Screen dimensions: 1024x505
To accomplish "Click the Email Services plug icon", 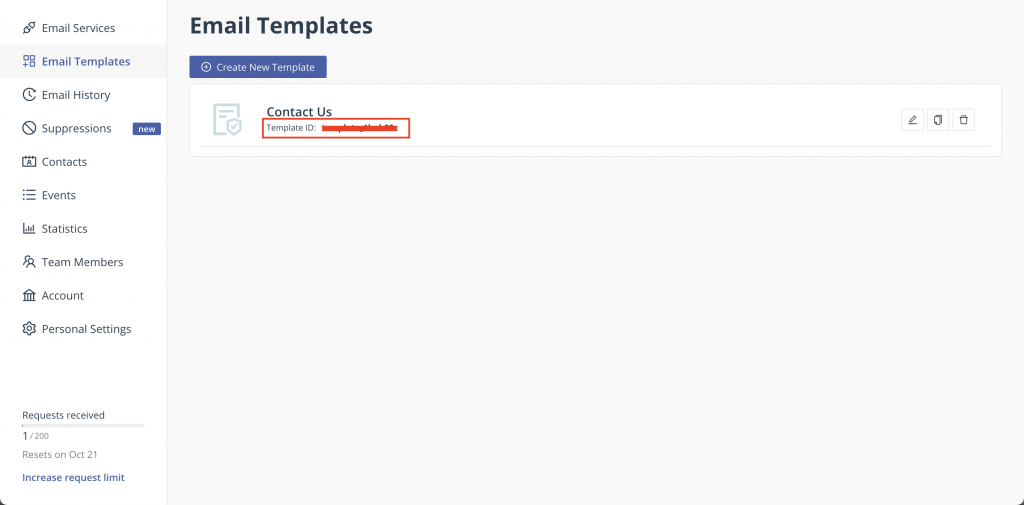I will pos(29,28).
